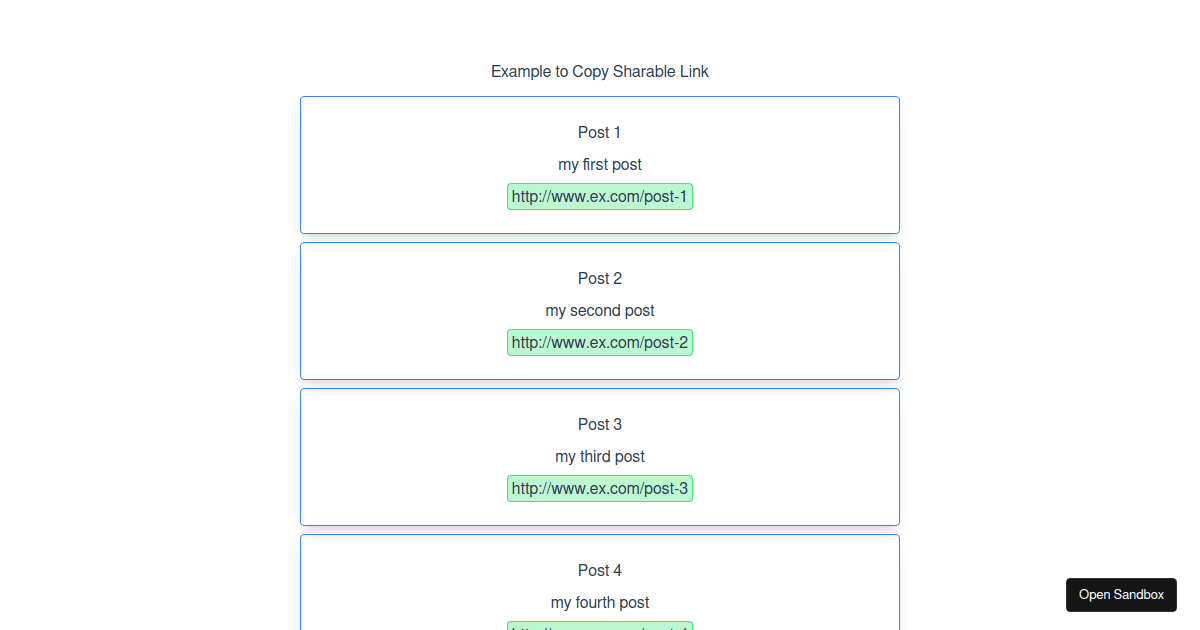1200x630 pixels.
Task: Select the text 'my third post'
Action: click(600, 456)
